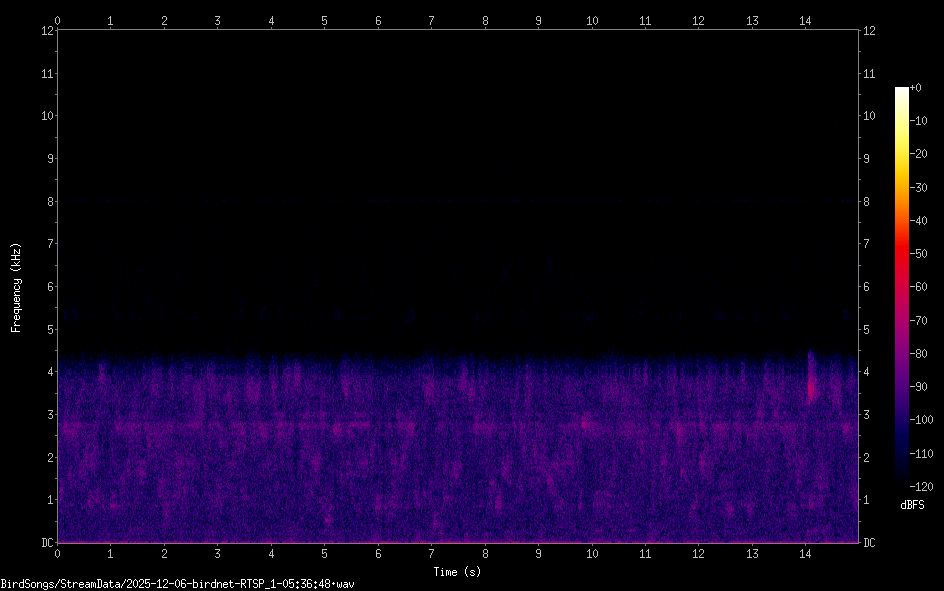Click the 5 kHz label on left axis
Image resolution: width=944 pixels, height=591 pixels.
point(48,330)
